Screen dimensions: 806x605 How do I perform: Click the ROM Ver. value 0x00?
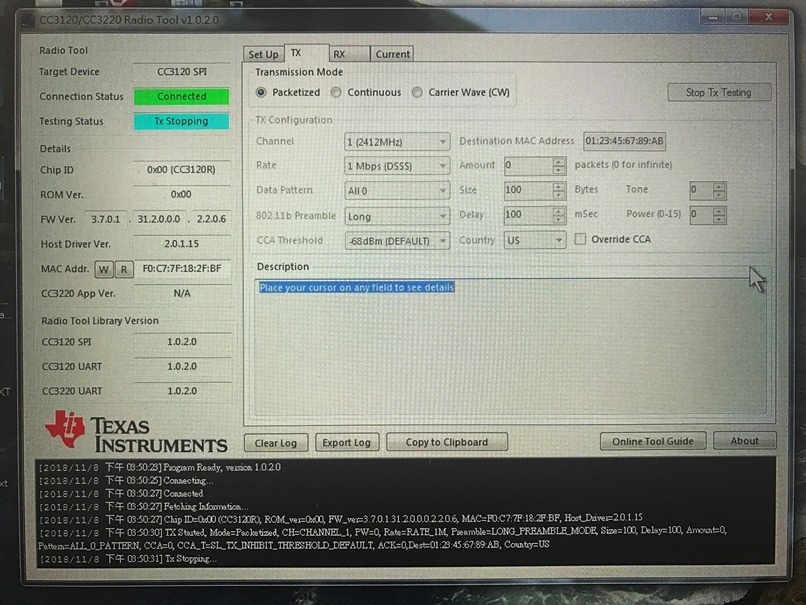pos(181,194)
